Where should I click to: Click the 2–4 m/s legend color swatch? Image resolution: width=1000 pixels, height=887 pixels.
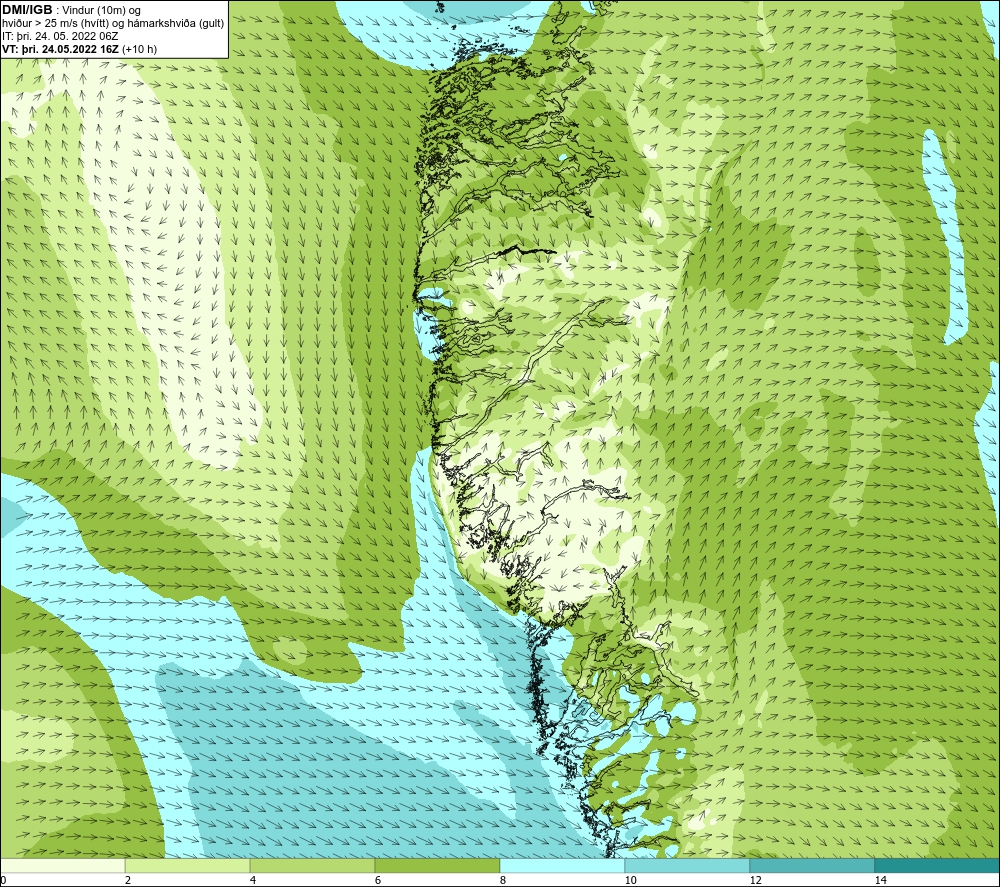point(188,865)
